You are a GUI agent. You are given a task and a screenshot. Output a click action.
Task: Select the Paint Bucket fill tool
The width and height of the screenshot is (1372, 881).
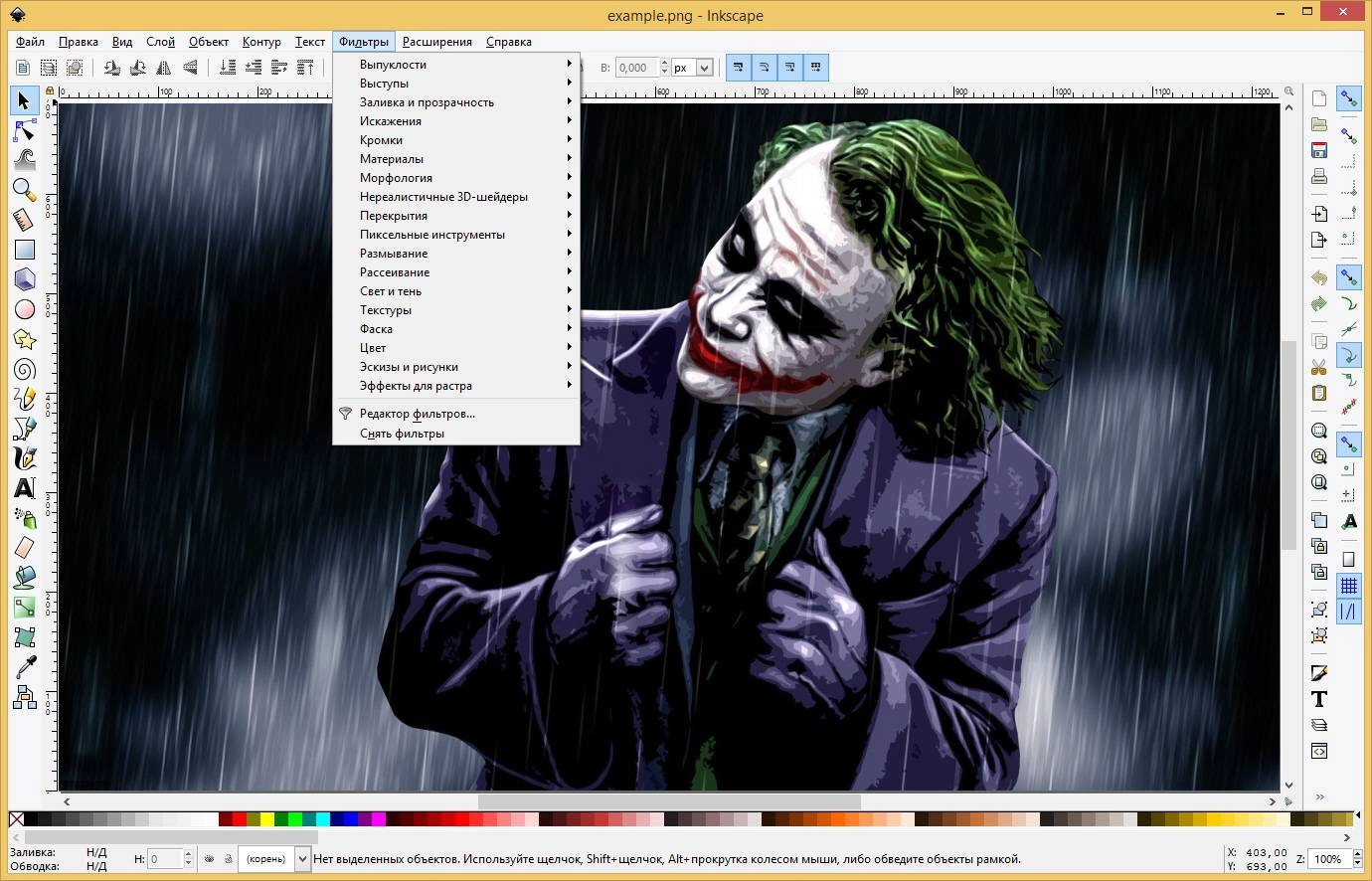(x=24, y=578)
